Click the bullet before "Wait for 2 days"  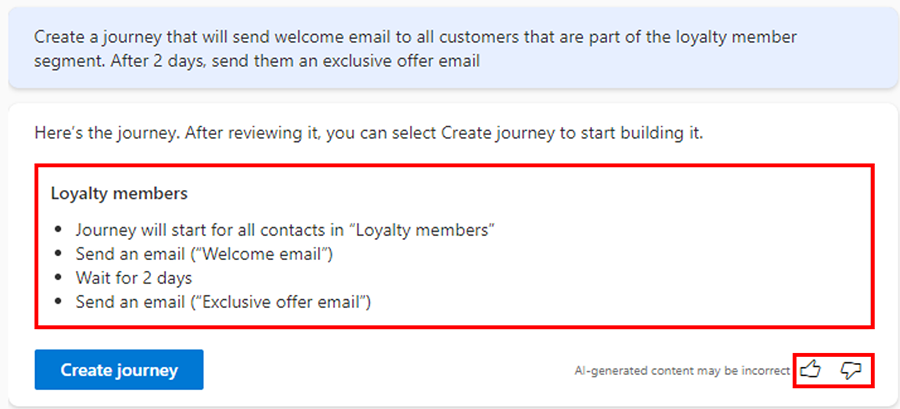tap(59, 278)
